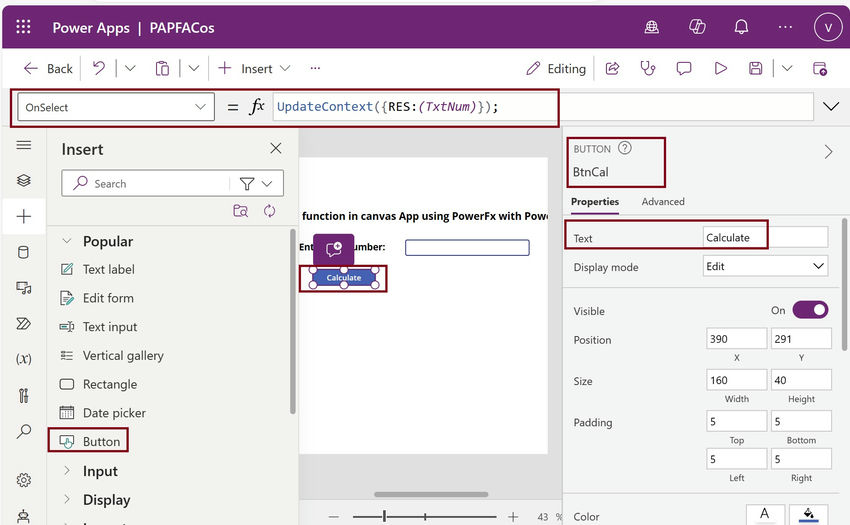Viewport: 850px width, 525px height.
Task: Open the Search sidebar icon
Action: 24,432
